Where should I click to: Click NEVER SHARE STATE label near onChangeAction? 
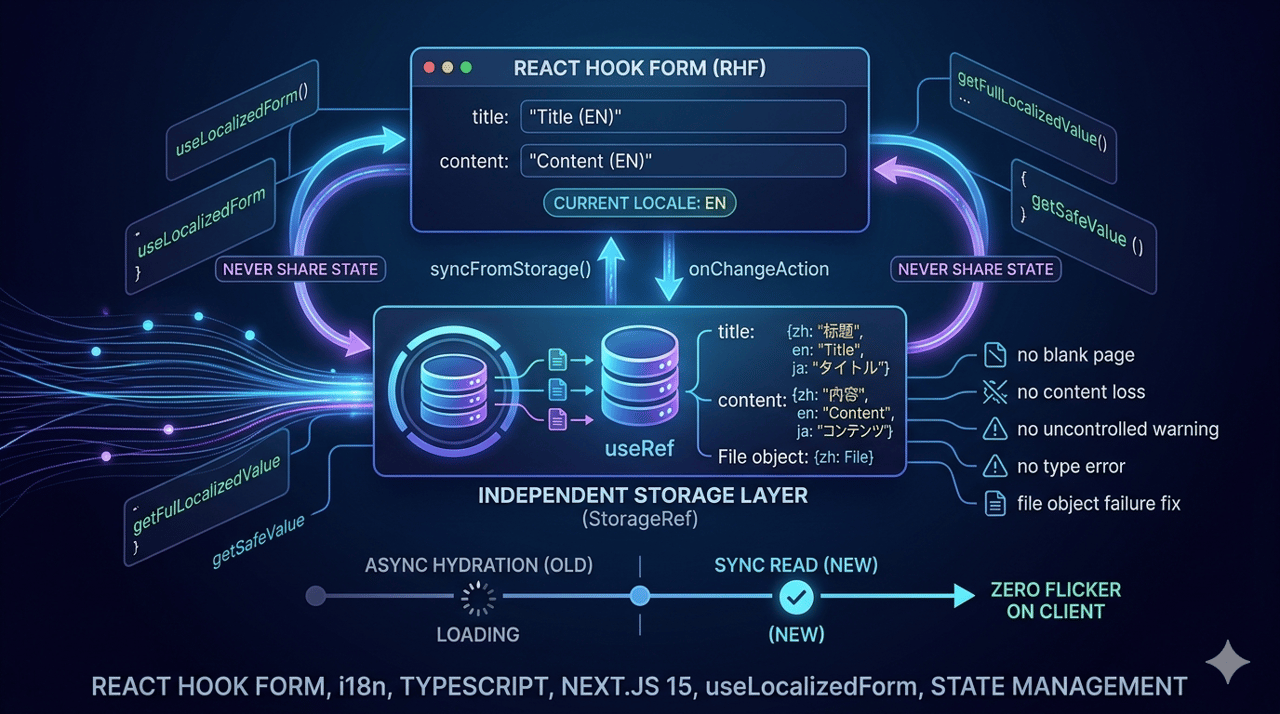(x=975, y=269)
